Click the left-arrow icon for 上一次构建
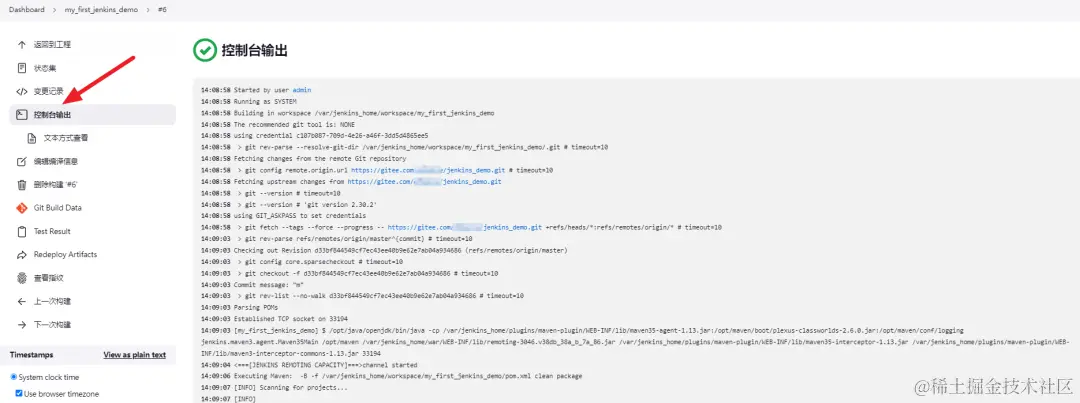Image resolution: width=1080 pixels, height=403 pixels. point(21,301)
